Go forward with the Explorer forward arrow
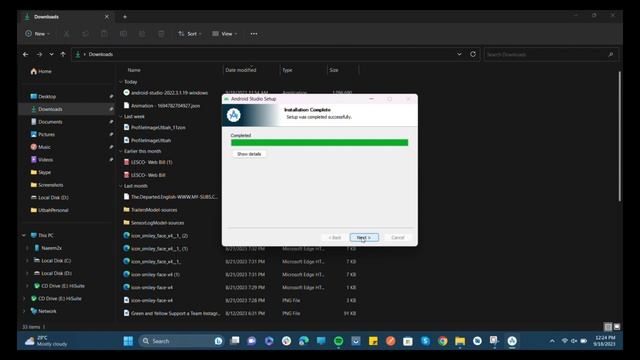This screenshot has width=640, height=360. coord(39,54)
